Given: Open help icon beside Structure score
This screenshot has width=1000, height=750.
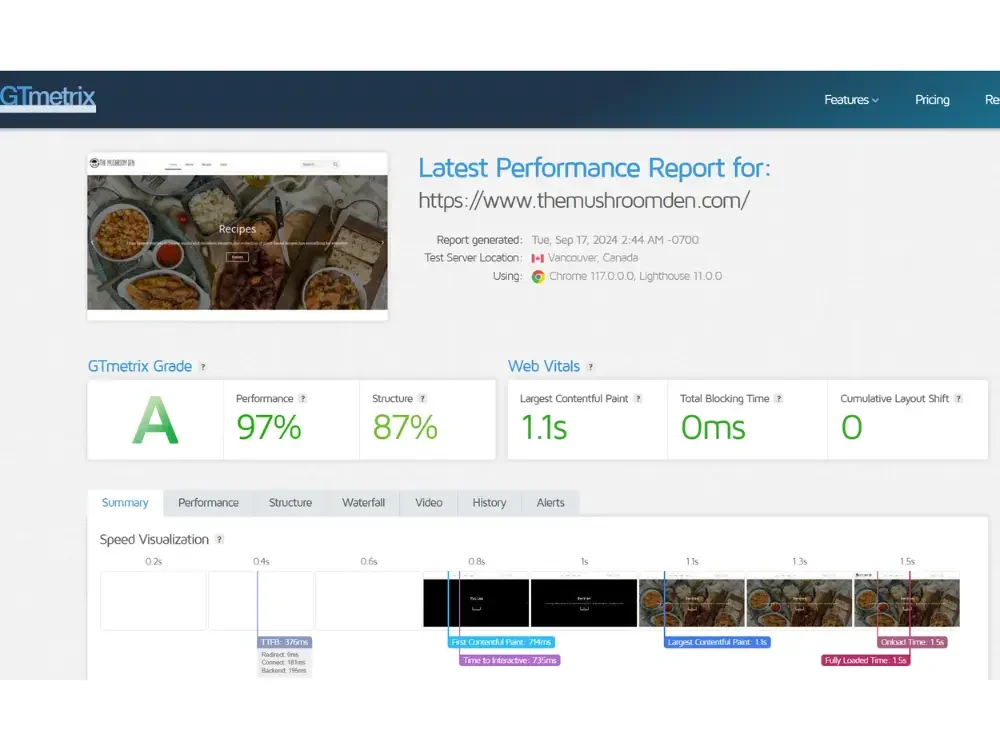Looking at the screenshot, I should click(x=422, y=399).
